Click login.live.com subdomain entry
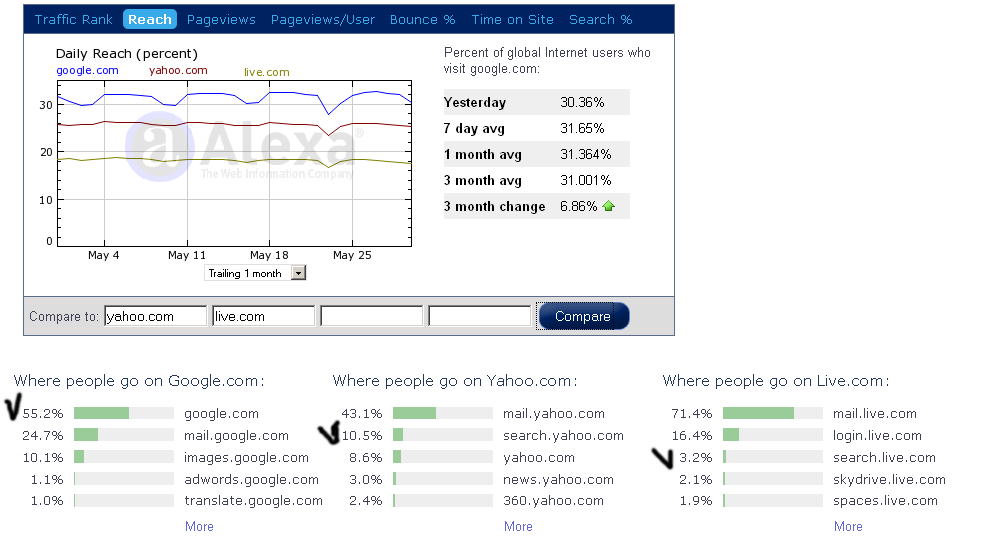Image resolution: width=1008 pixels, height=544 pixels. tap(878, 435)
